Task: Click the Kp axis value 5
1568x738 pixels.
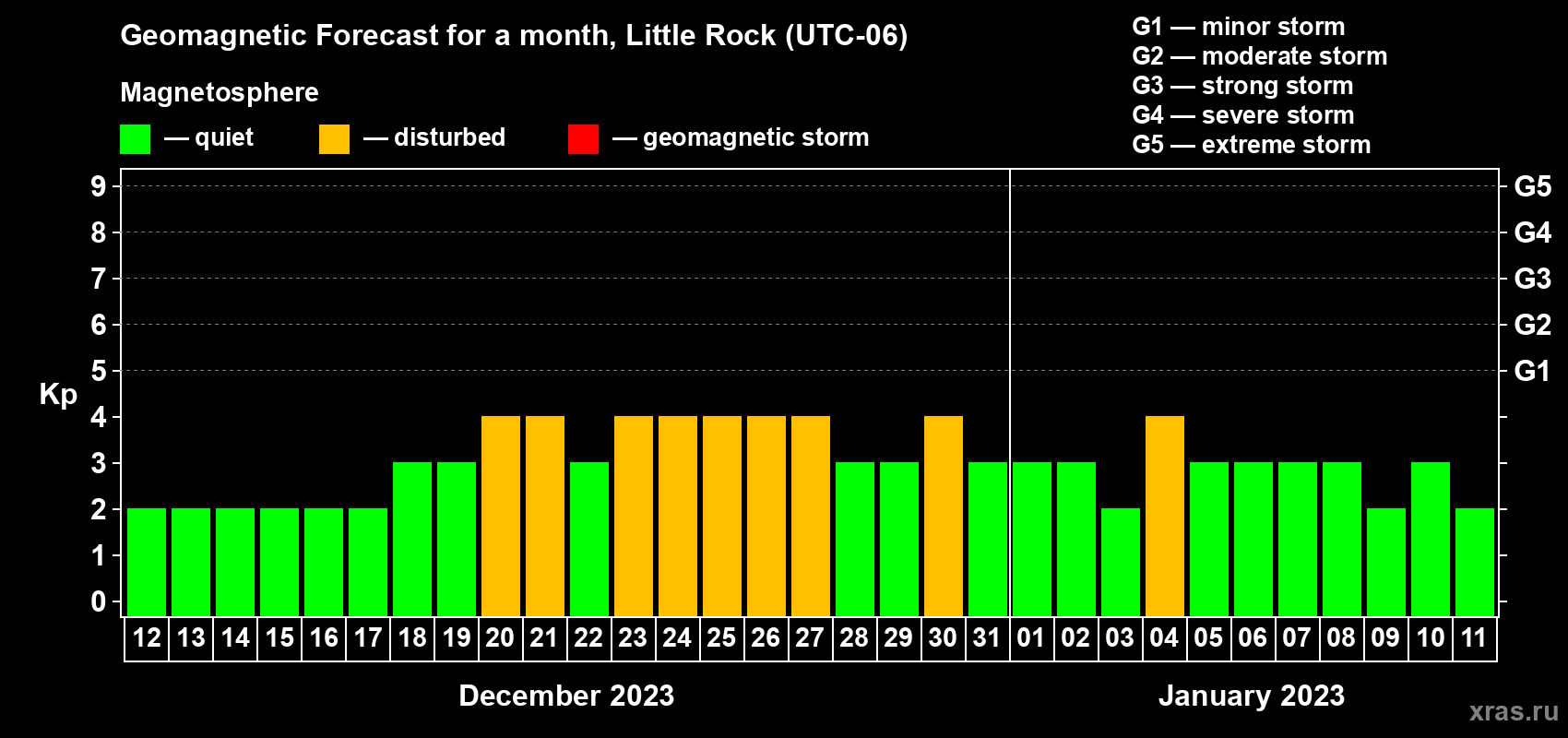Action: point(99,371)
